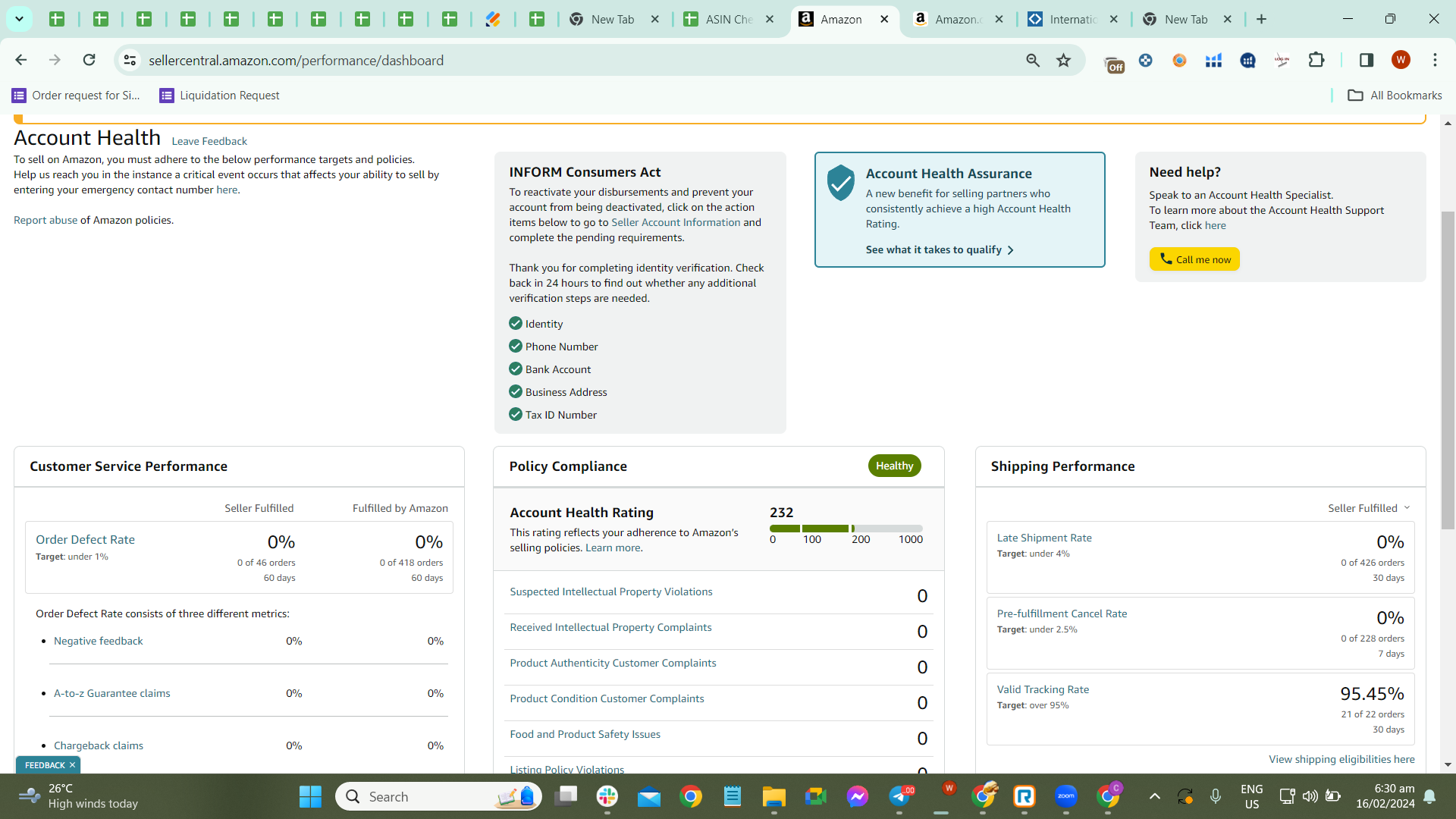Screen dimensions: 1456x819
Task: Open the zoom magnifier in the address bar
Action: pos(1033,60)
